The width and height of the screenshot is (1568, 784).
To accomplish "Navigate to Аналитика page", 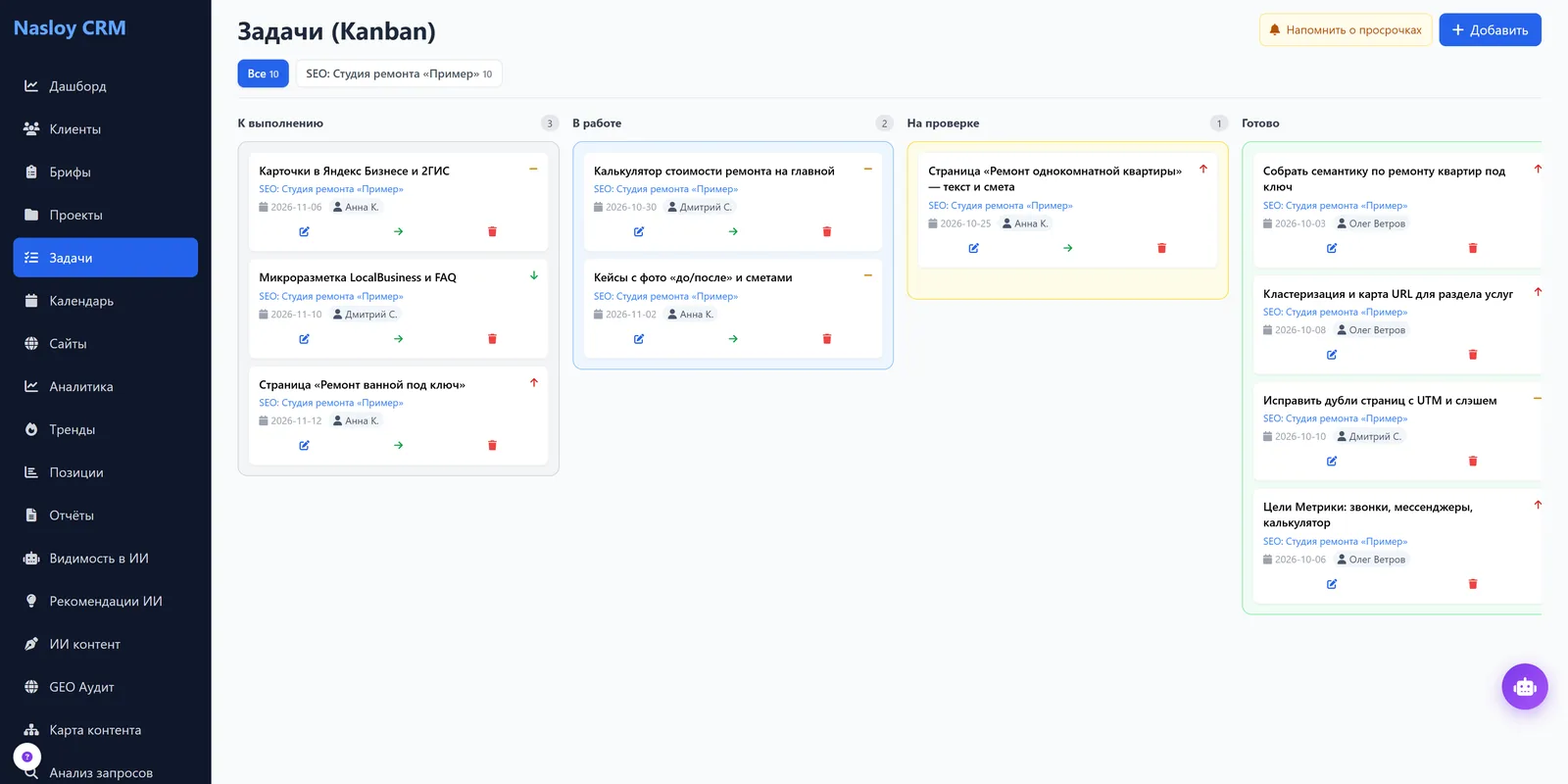I will (x=106, y=387).
